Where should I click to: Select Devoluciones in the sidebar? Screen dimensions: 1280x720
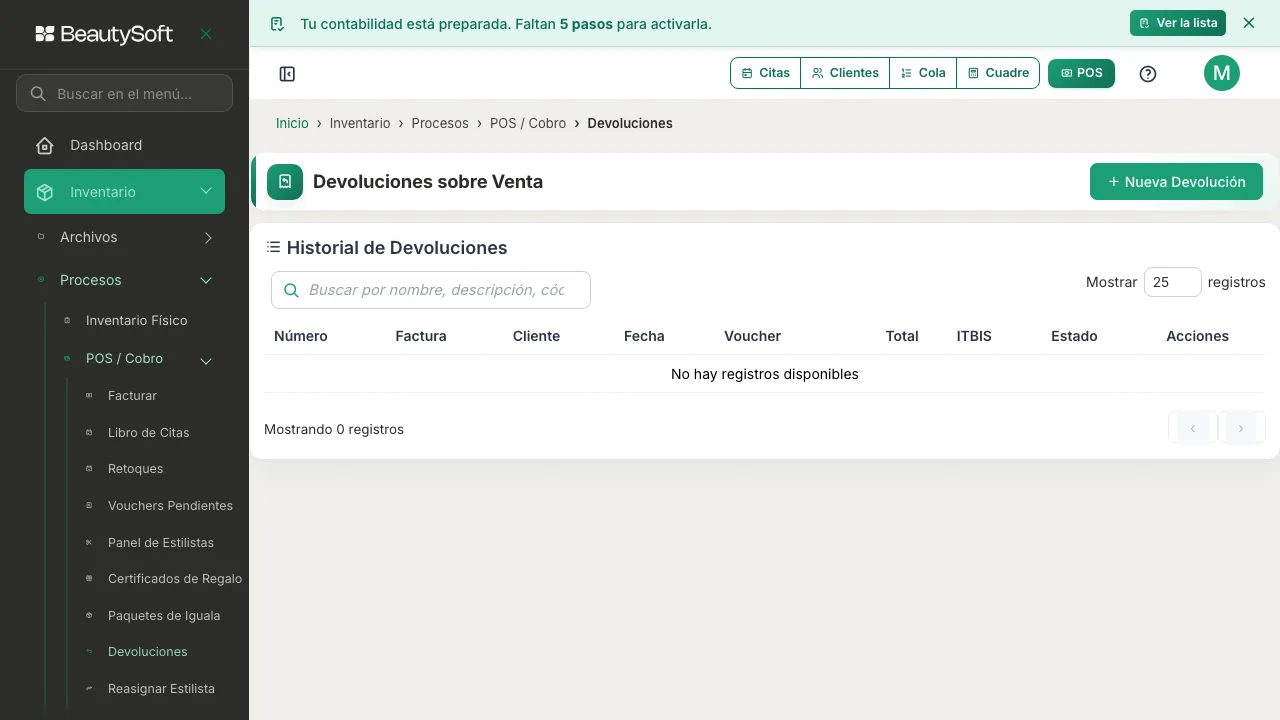pos(147,651)
